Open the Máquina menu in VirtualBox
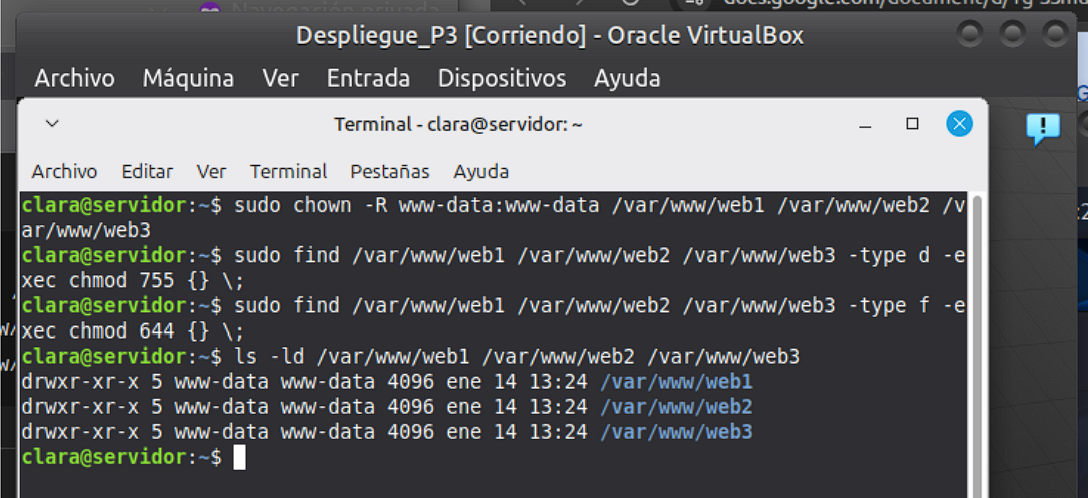 coord(188,78)
